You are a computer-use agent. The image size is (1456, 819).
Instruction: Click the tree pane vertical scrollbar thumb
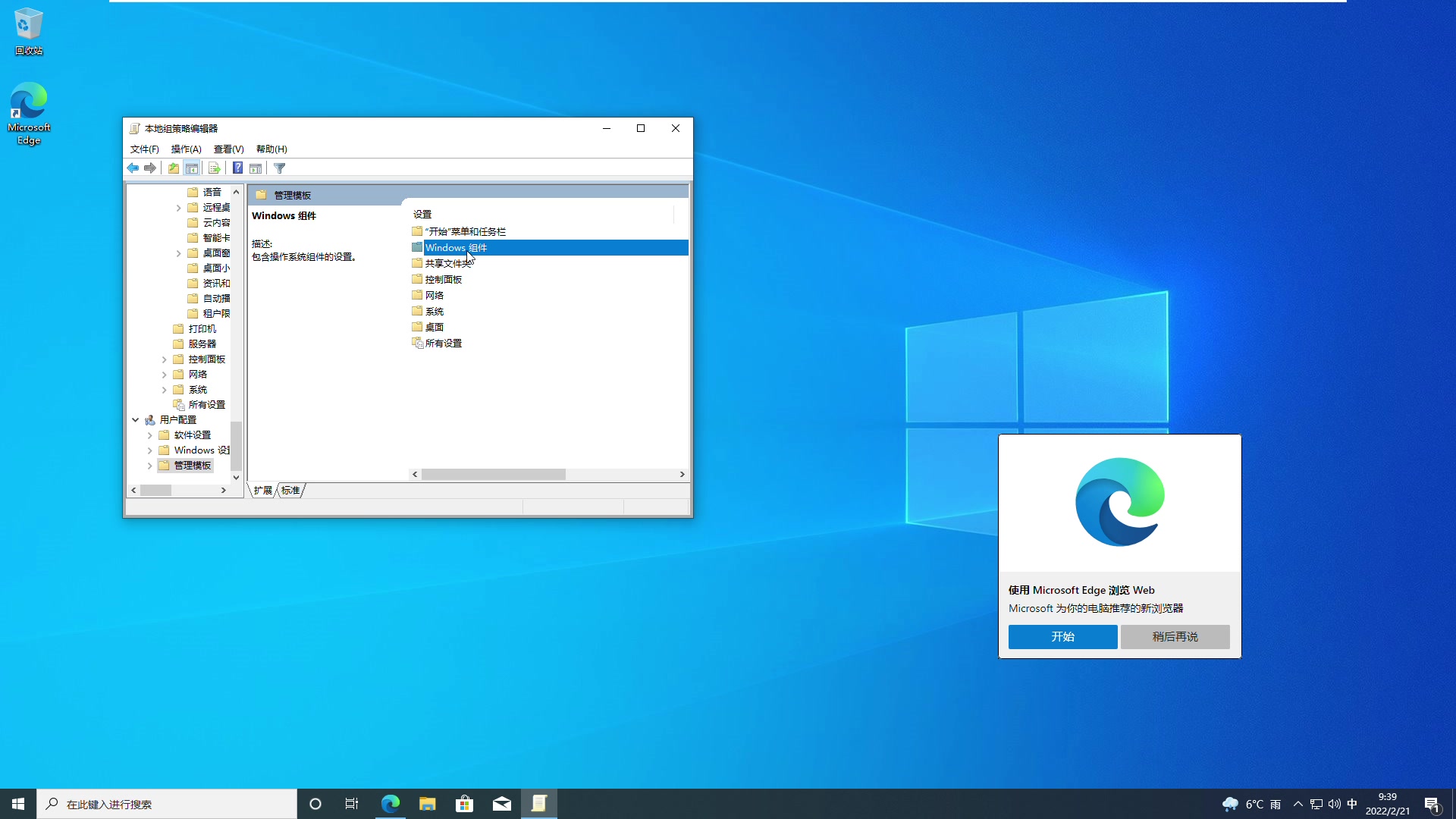coord(236,446)
